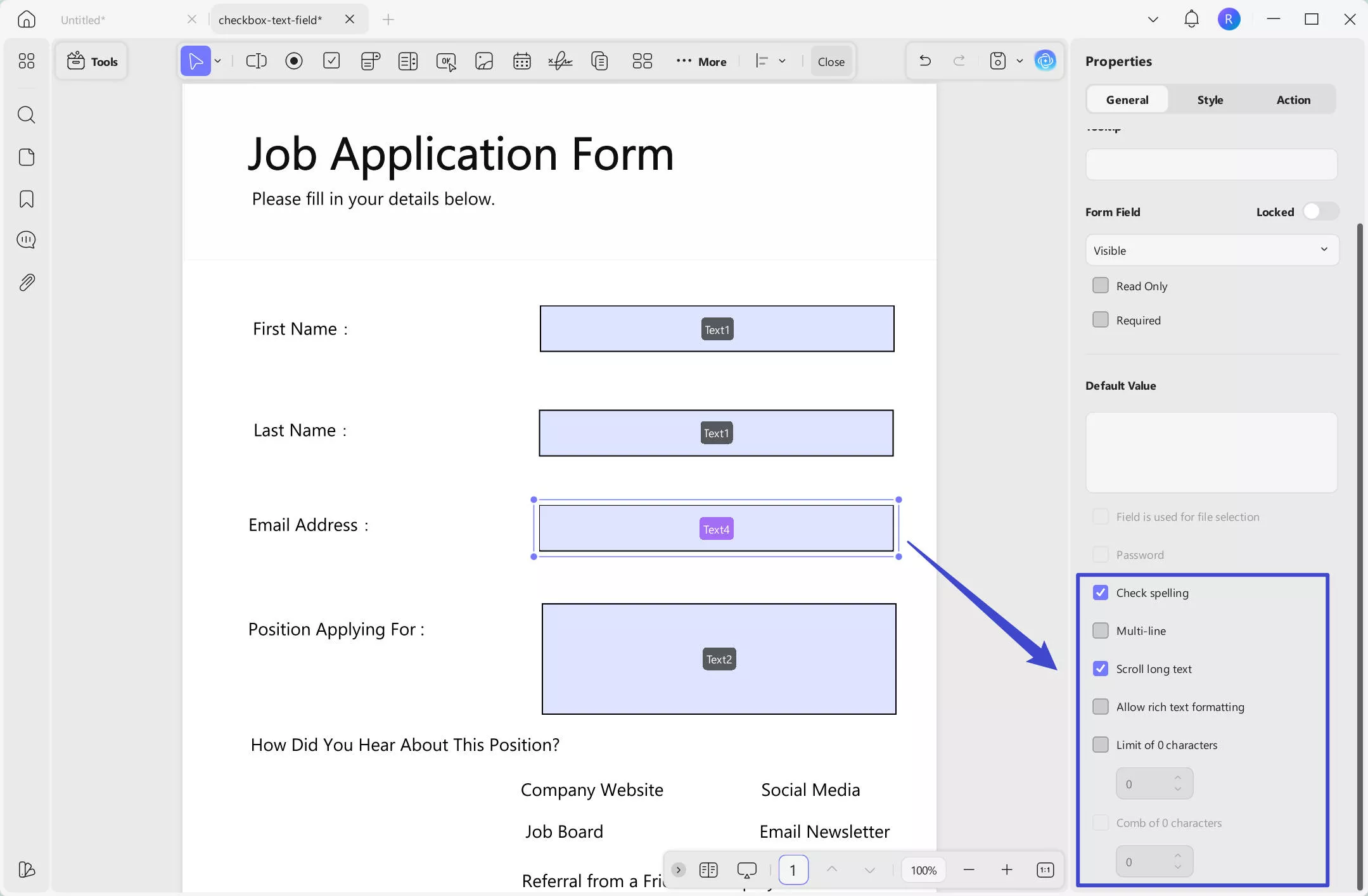The height and width of the screenshot is (896, 1368).
Task: Open the bookmarks sidebar panel
Action: click(27, 199)
